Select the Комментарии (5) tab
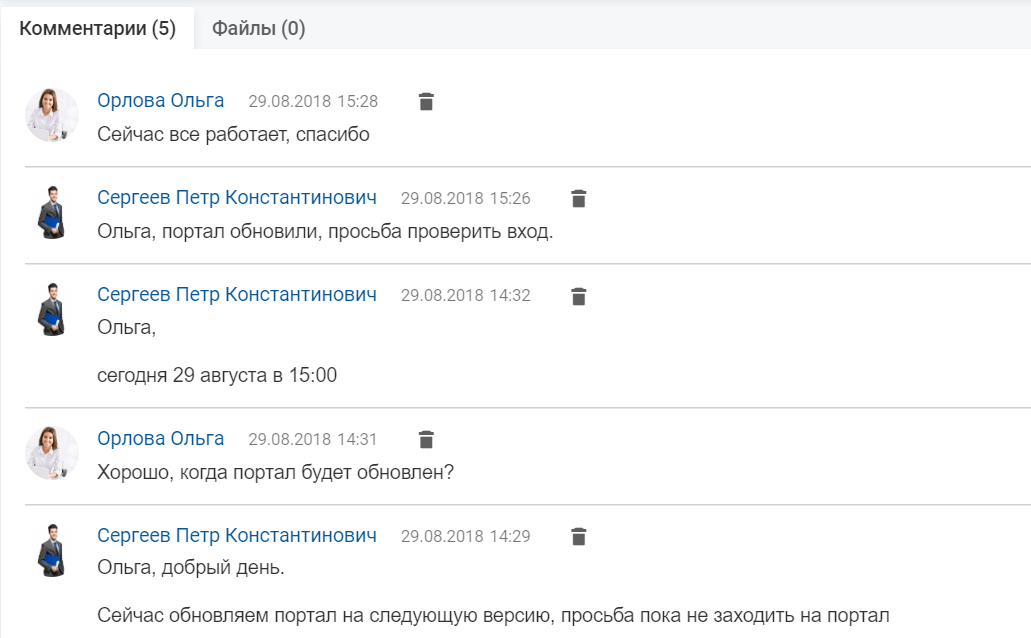 [x=97, y=28]
